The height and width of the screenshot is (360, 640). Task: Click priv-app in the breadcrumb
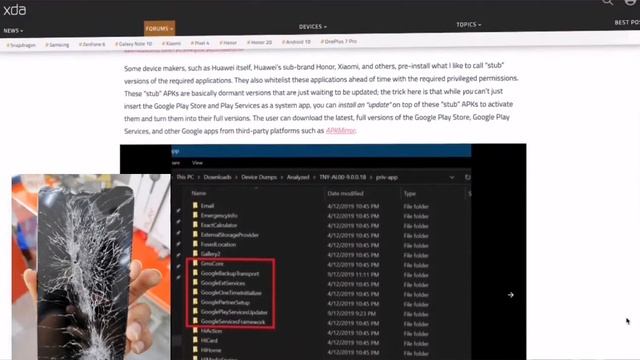pos(387,177)
